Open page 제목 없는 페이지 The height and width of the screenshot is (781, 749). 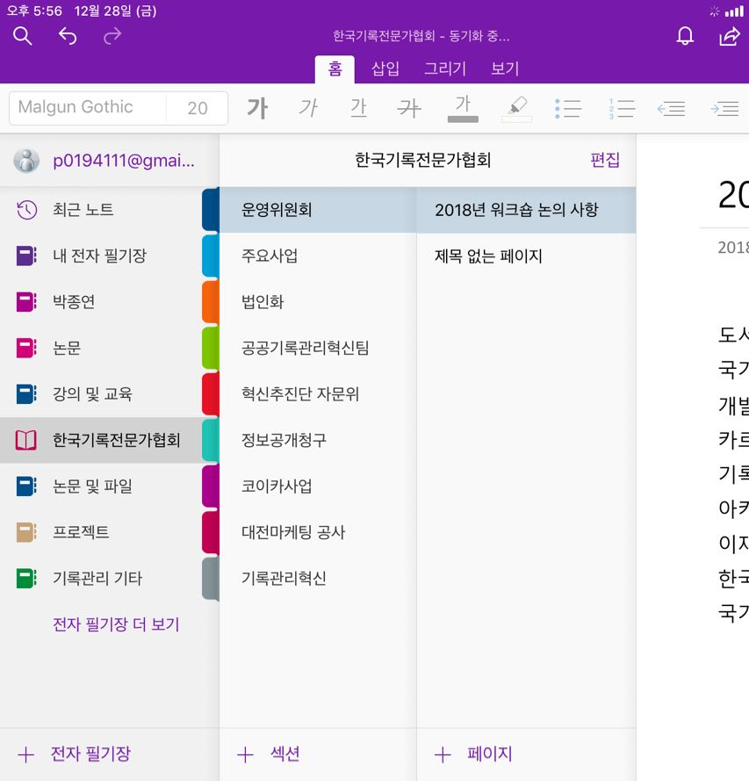(x=526, y=256)
